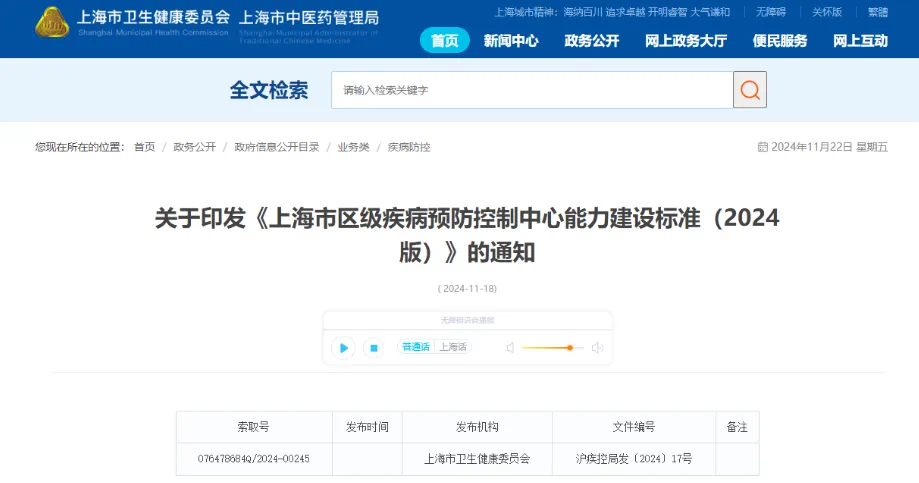
Task: Click the orange search magnifier button
Action: click(x=750, y=90)
